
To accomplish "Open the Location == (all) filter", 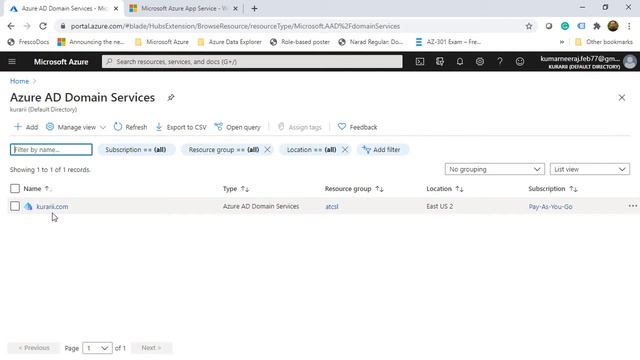I will pyautogui.click(x=311, y=149).
